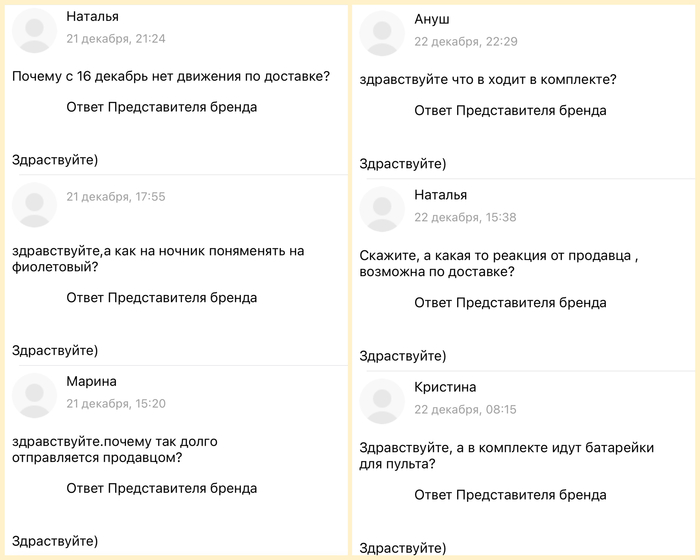
Task: Click the question about seller's reaction on delivery
Action: tap(497, 263)
